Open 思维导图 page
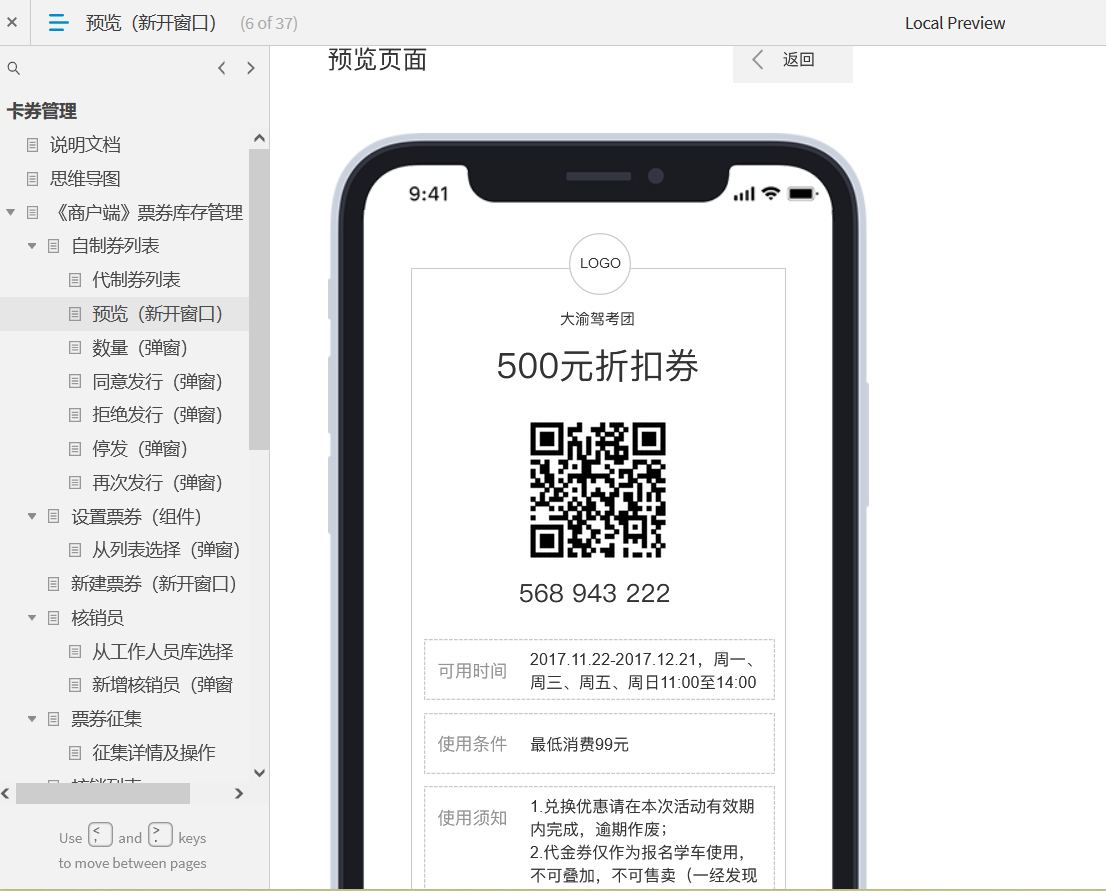The width and height of the screenshot is (1106, 891). pos(85,178)
